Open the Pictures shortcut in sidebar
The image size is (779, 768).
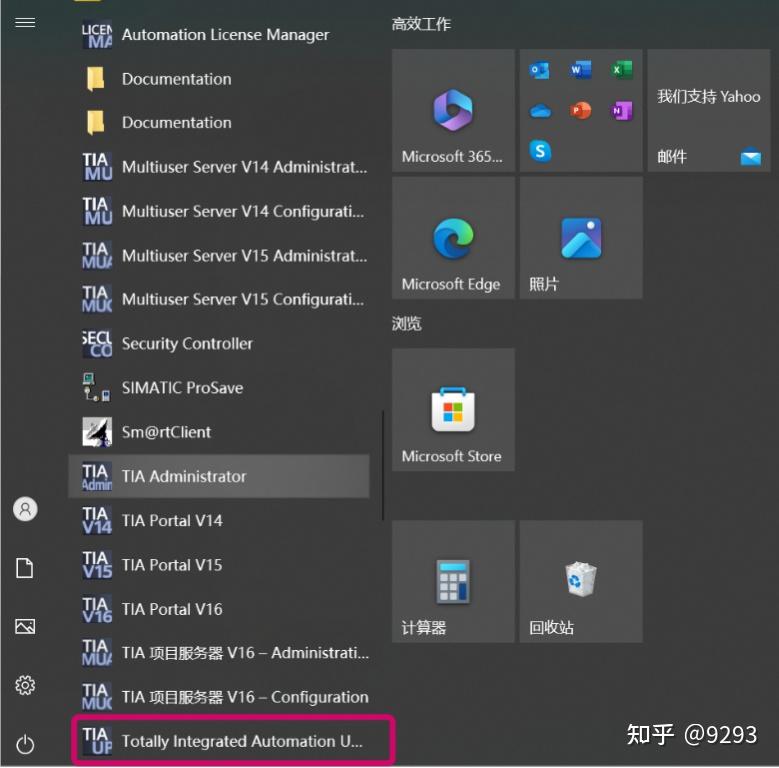pos(25,626)
